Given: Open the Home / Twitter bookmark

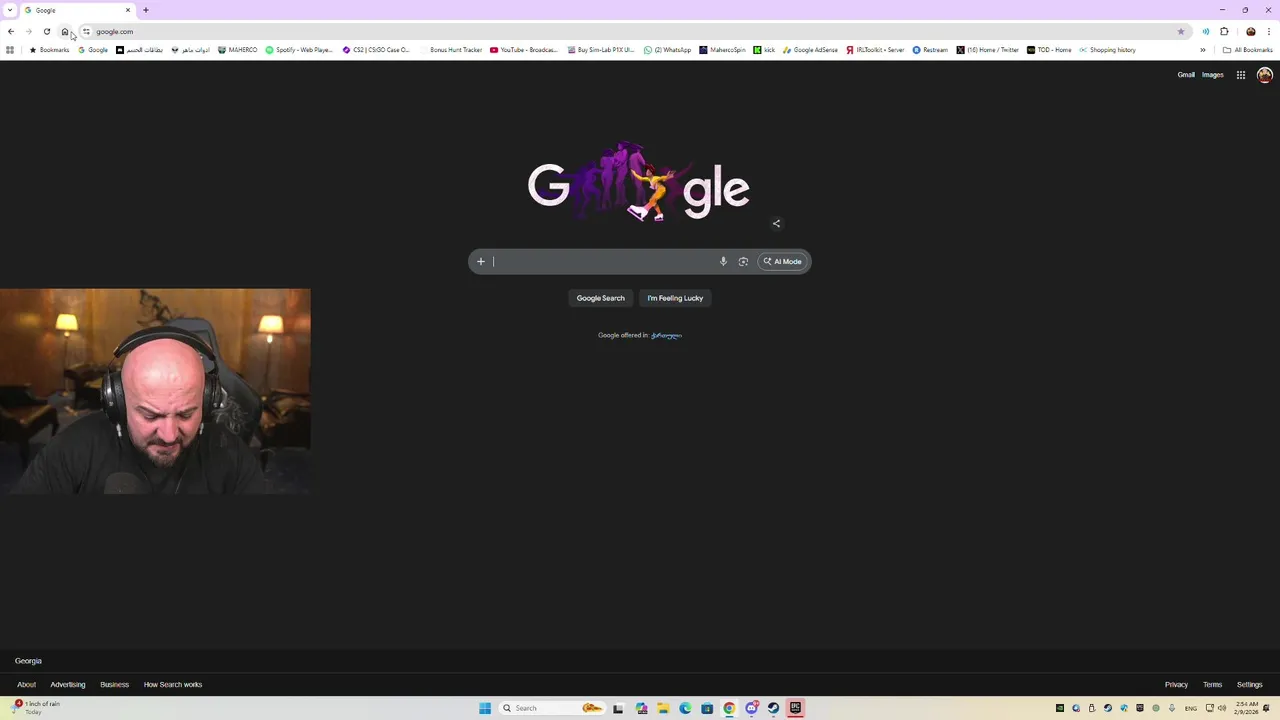Looking at the screenshot, I should tap(988, 50).
